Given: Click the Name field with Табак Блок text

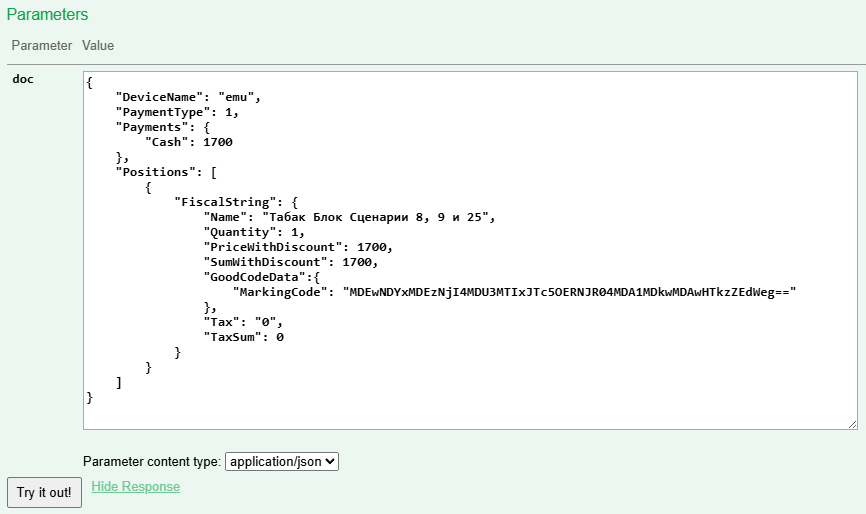Looking at the screenshot, I should click(x=349, y=217).
